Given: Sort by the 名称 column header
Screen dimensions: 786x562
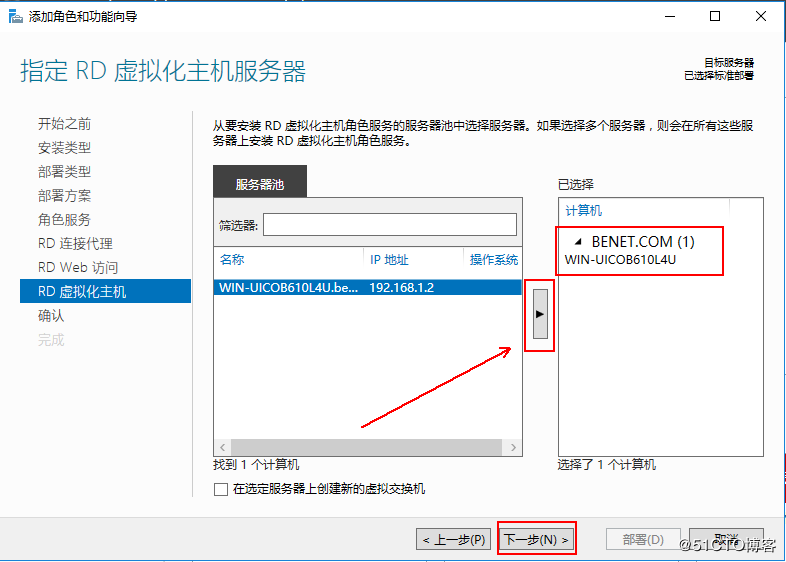Looking at the screenshot, I should pos(232,260).
